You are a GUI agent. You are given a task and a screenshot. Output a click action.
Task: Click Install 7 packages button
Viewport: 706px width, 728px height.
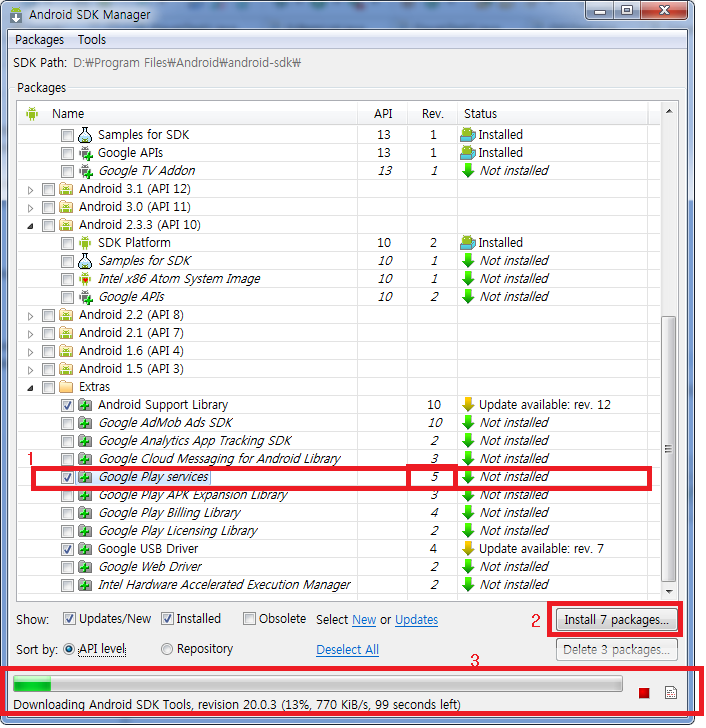click(x=616, y=619)
